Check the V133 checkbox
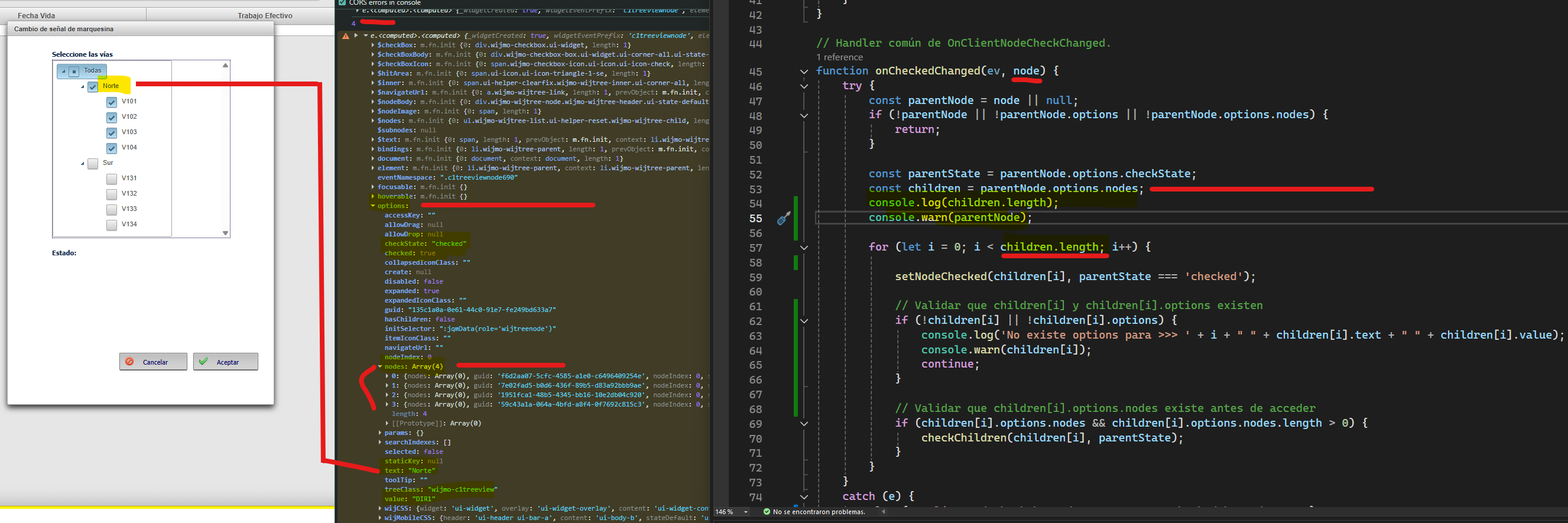 pyautogui.click(x=111, y=209)
